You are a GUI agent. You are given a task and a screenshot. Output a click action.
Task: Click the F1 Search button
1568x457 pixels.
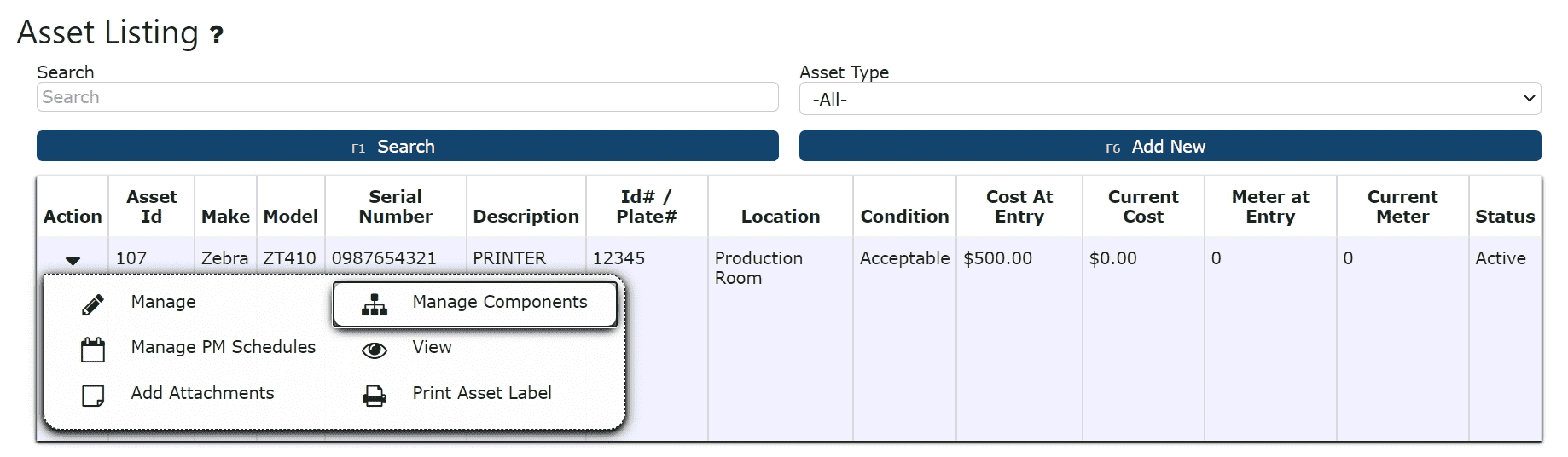click(408, 146)
